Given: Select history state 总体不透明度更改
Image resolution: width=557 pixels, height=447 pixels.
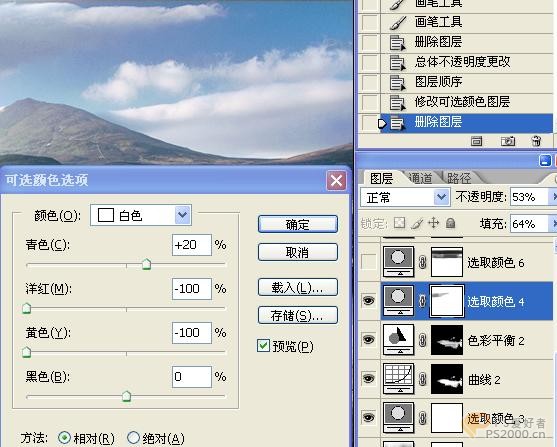Looking at the screenshot, I should point(462,62).
